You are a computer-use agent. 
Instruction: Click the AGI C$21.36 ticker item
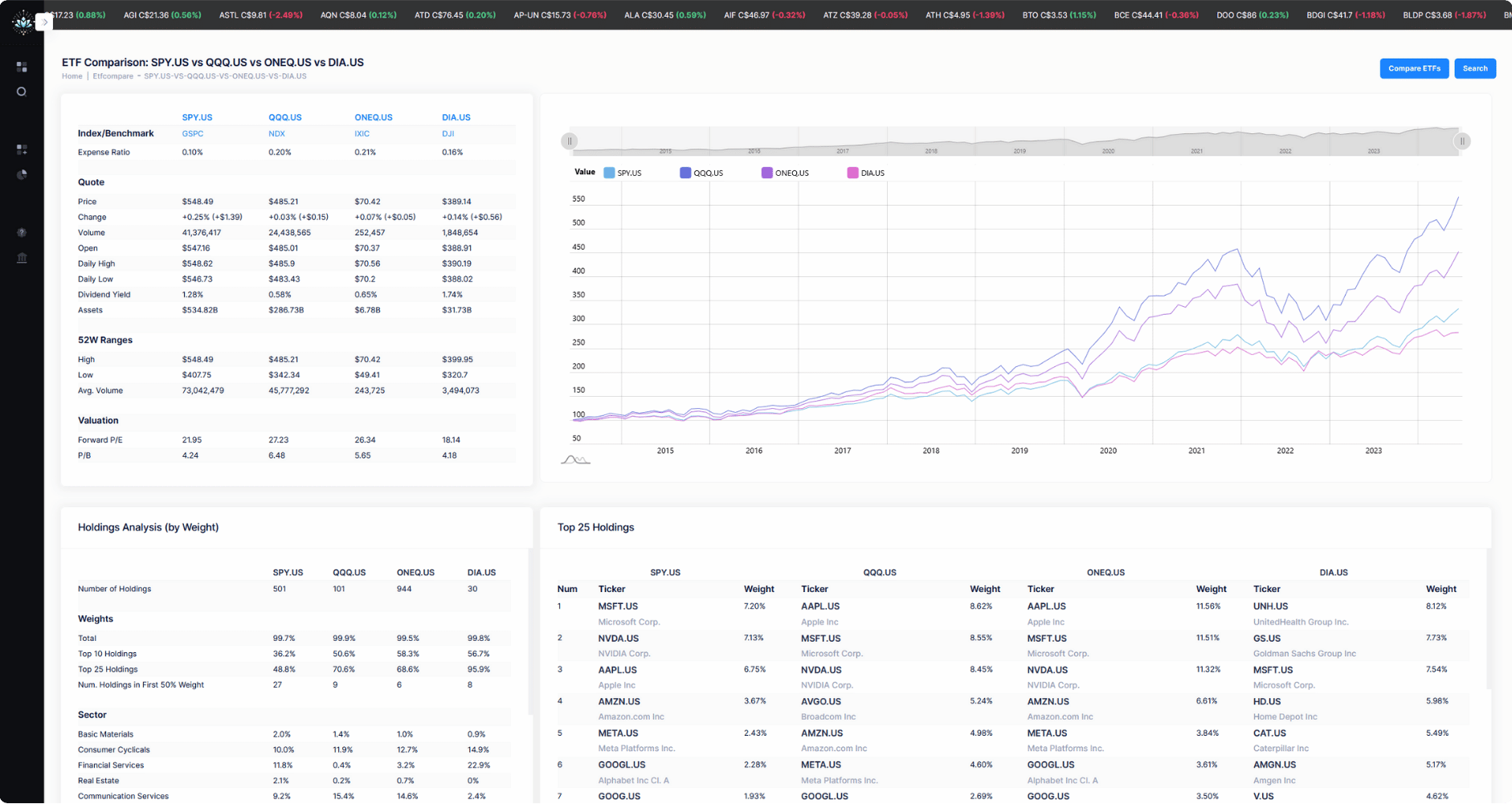coord(162,15)
